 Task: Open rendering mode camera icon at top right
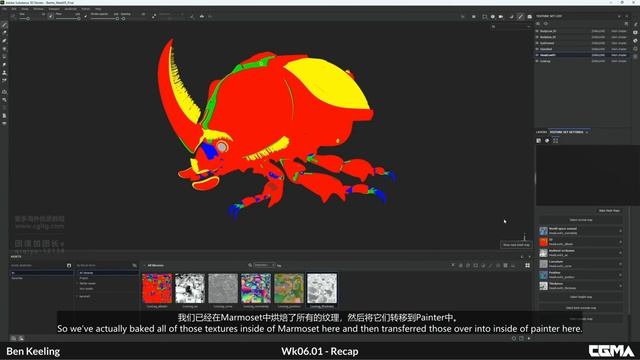coord(529,17)
